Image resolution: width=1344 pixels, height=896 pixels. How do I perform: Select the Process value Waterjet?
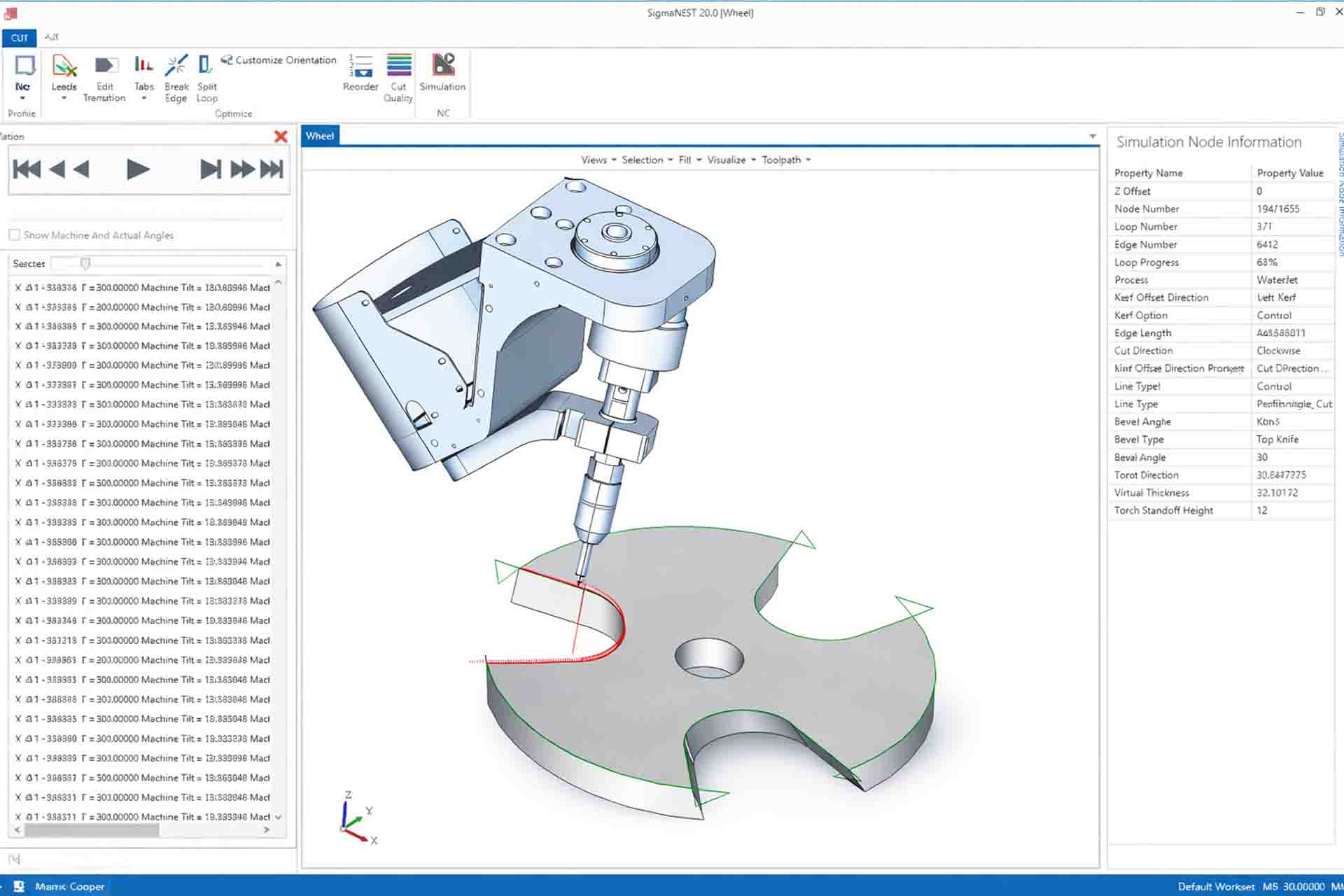pyautogui.click(x=1277, y=279)
